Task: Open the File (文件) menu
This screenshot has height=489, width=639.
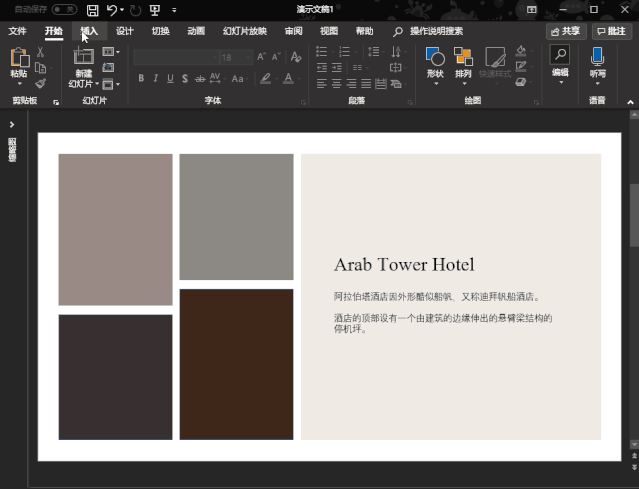Action: click(18, 31)
